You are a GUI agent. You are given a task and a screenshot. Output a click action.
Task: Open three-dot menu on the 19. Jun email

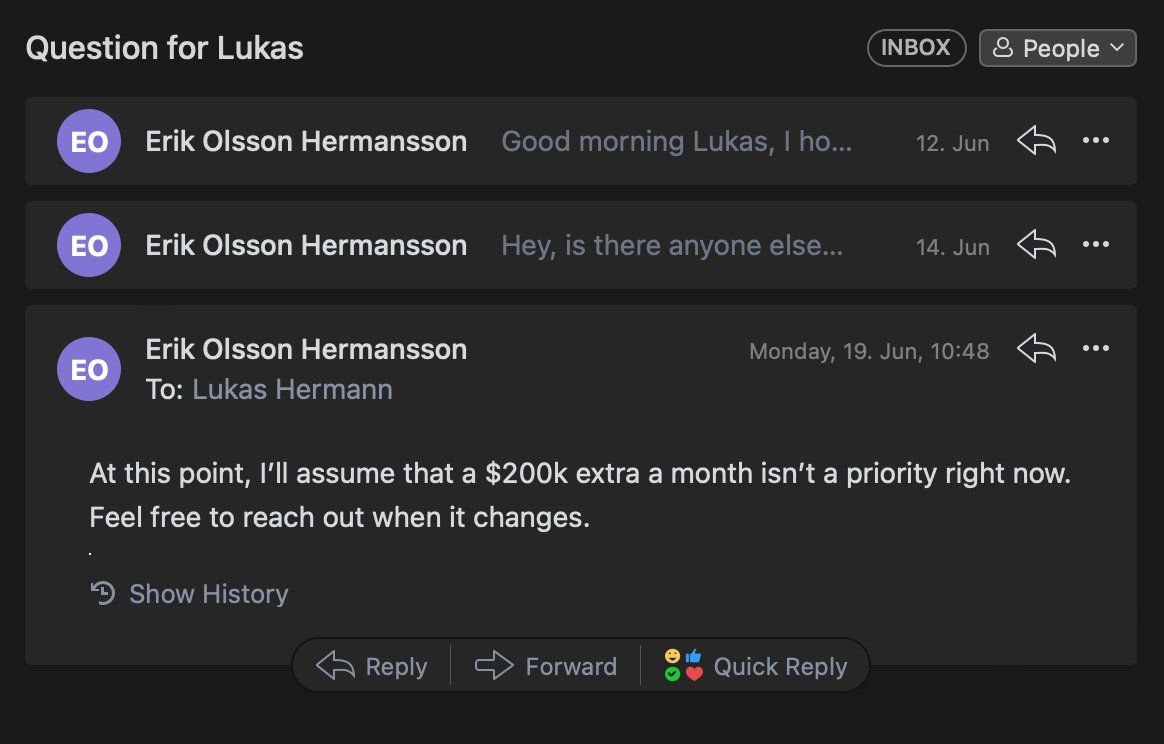[x=1096, y=349]
